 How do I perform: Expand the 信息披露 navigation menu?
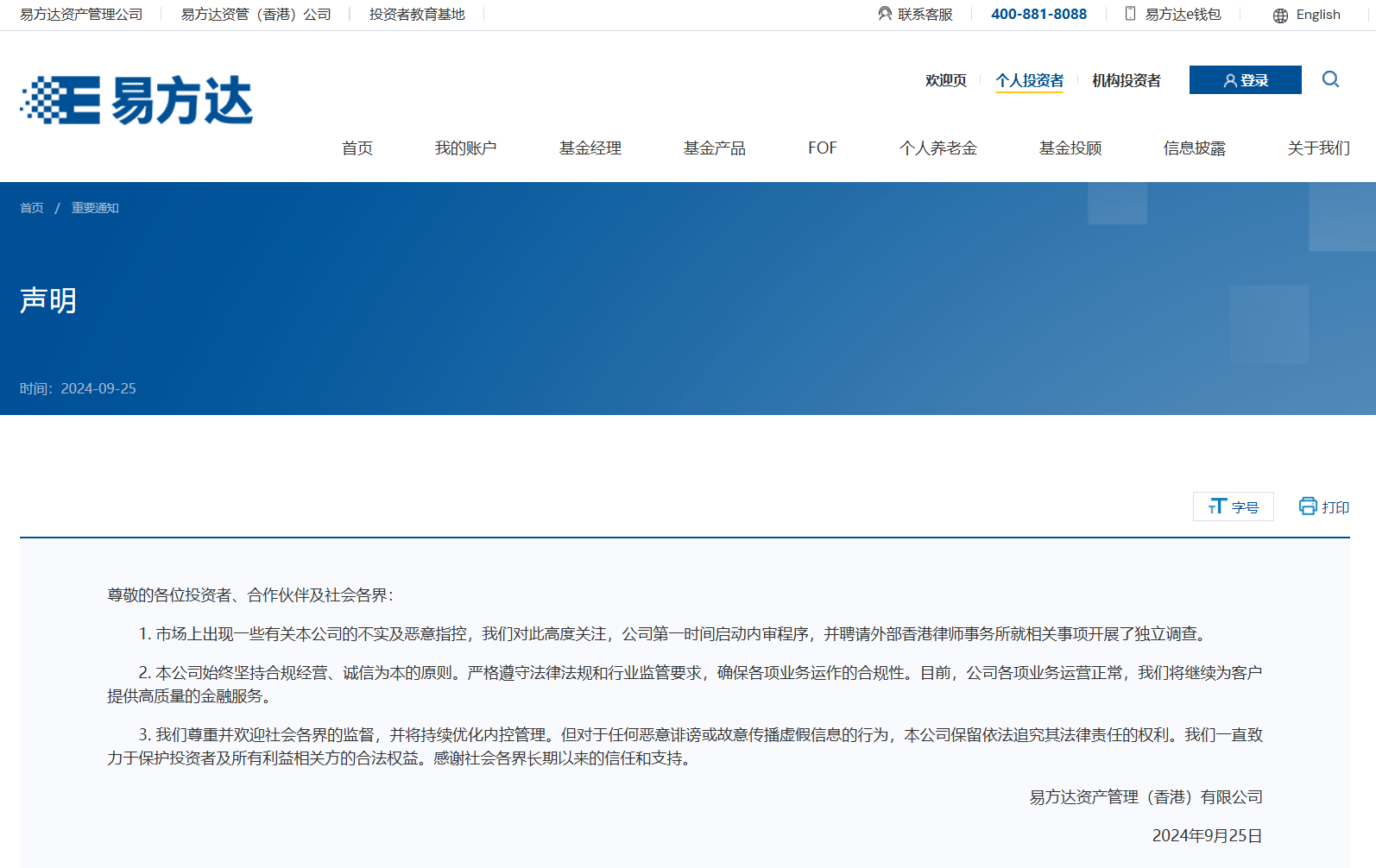click(1194, 148)
